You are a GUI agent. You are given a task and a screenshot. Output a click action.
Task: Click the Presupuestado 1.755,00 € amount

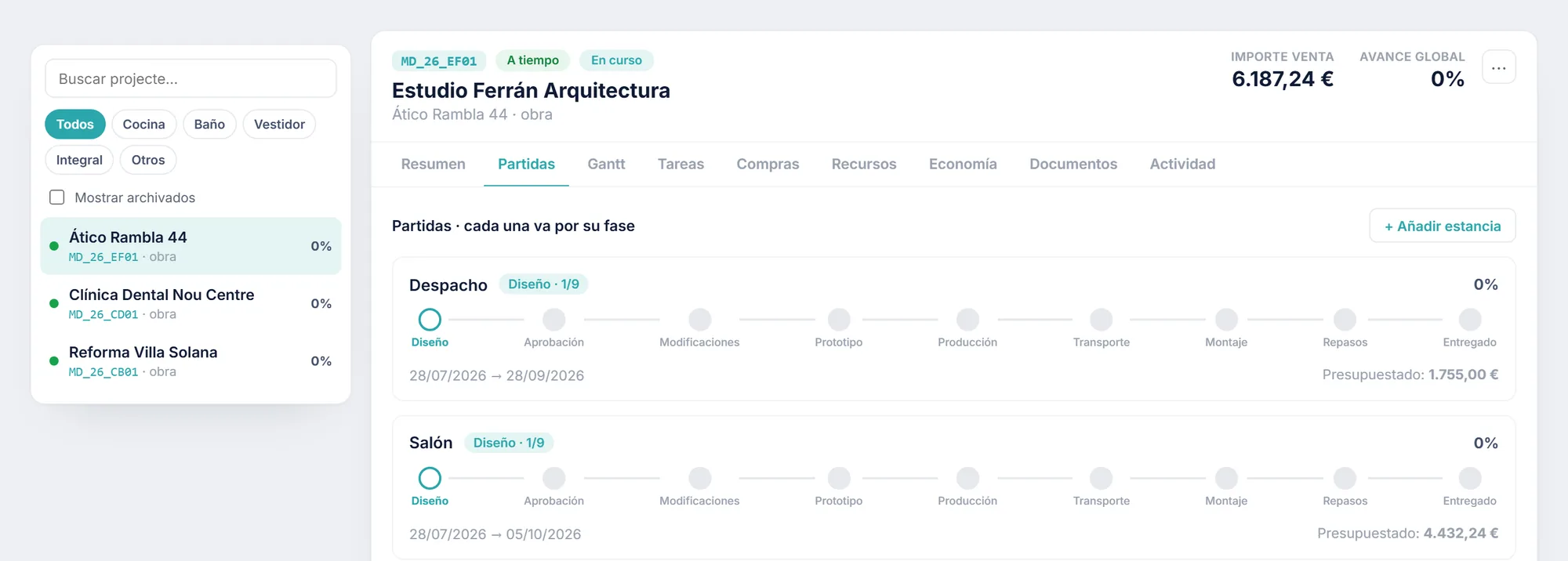[x=1463, y=375]
